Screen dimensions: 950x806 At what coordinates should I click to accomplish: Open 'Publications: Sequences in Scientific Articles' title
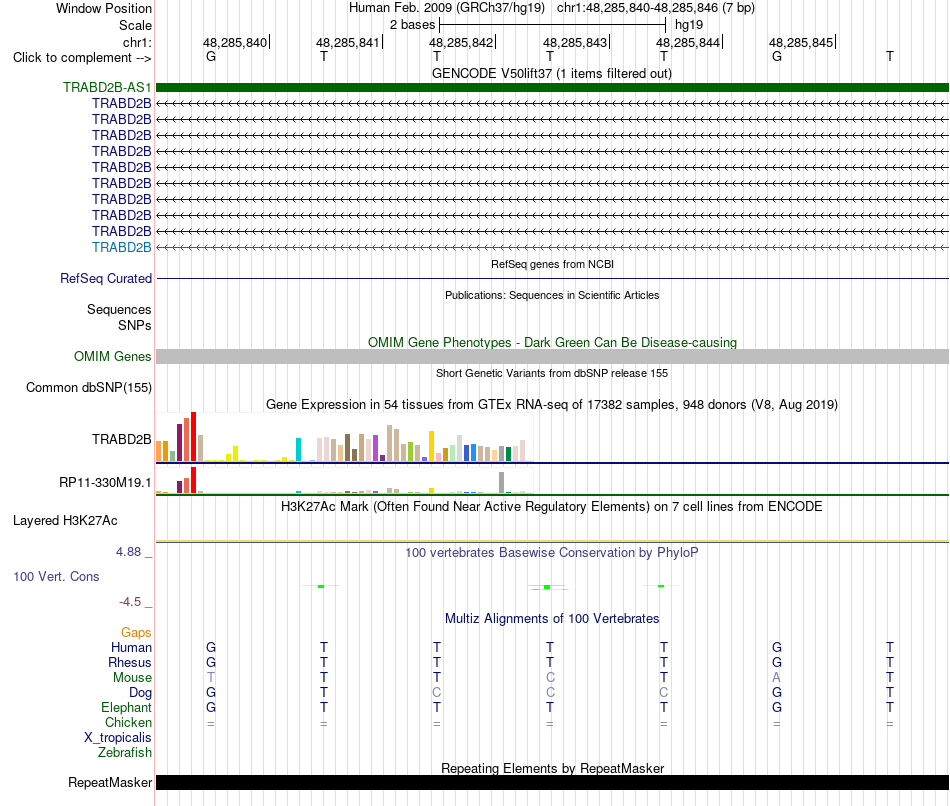pos(552,295)
